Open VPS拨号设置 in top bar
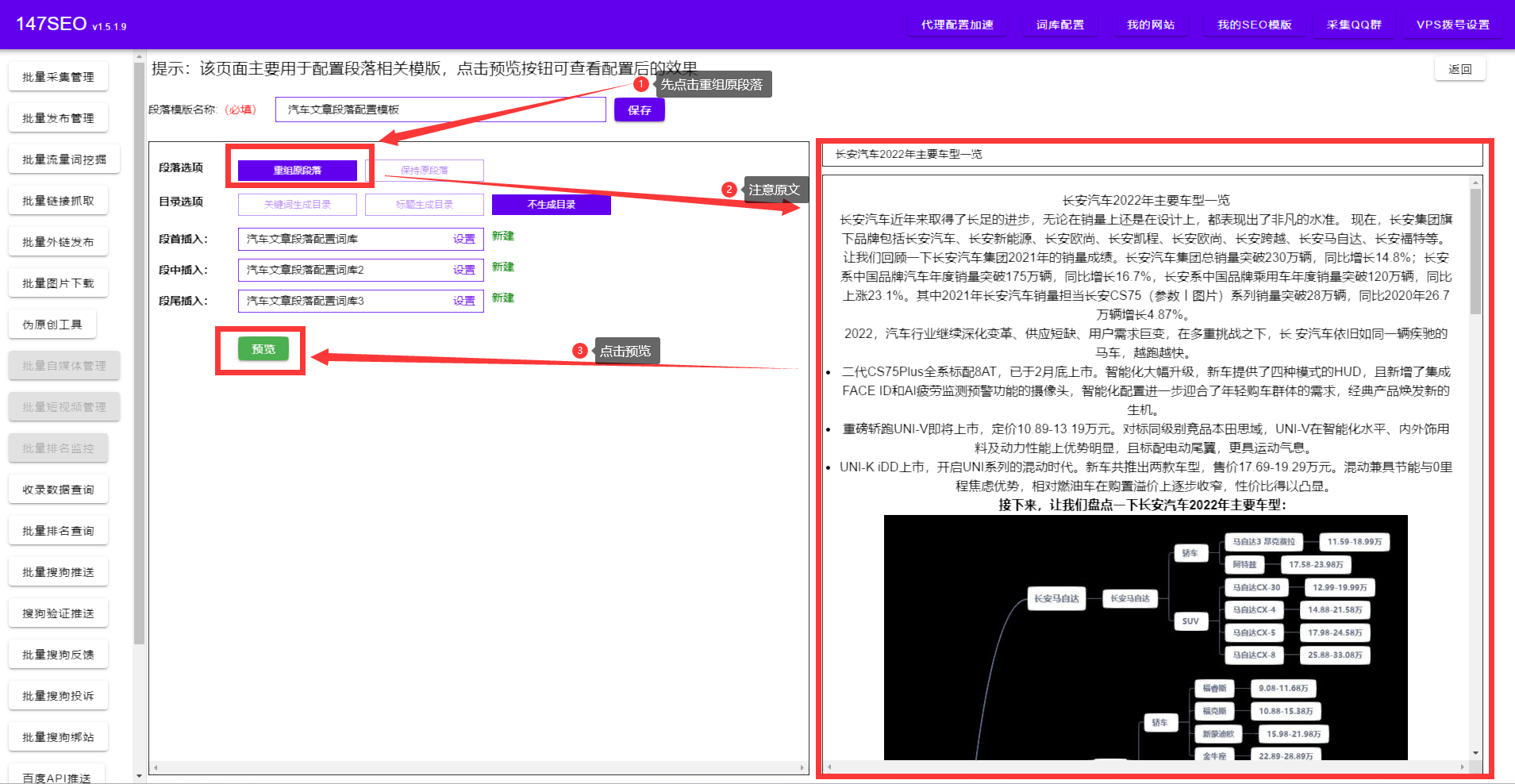The image size is (1515, 784). (x=1453, y=25)
